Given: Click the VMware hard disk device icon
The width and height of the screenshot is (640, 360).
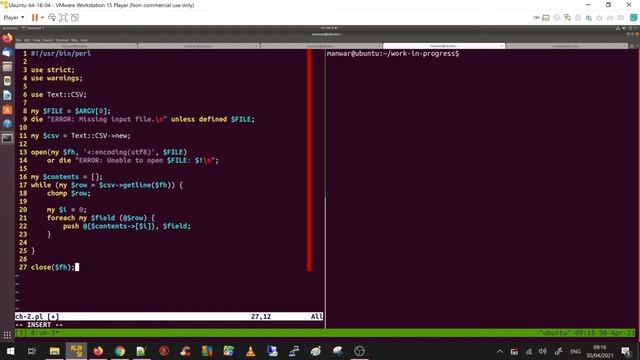Looking at the screenshot, I should [x=546, y=18].
